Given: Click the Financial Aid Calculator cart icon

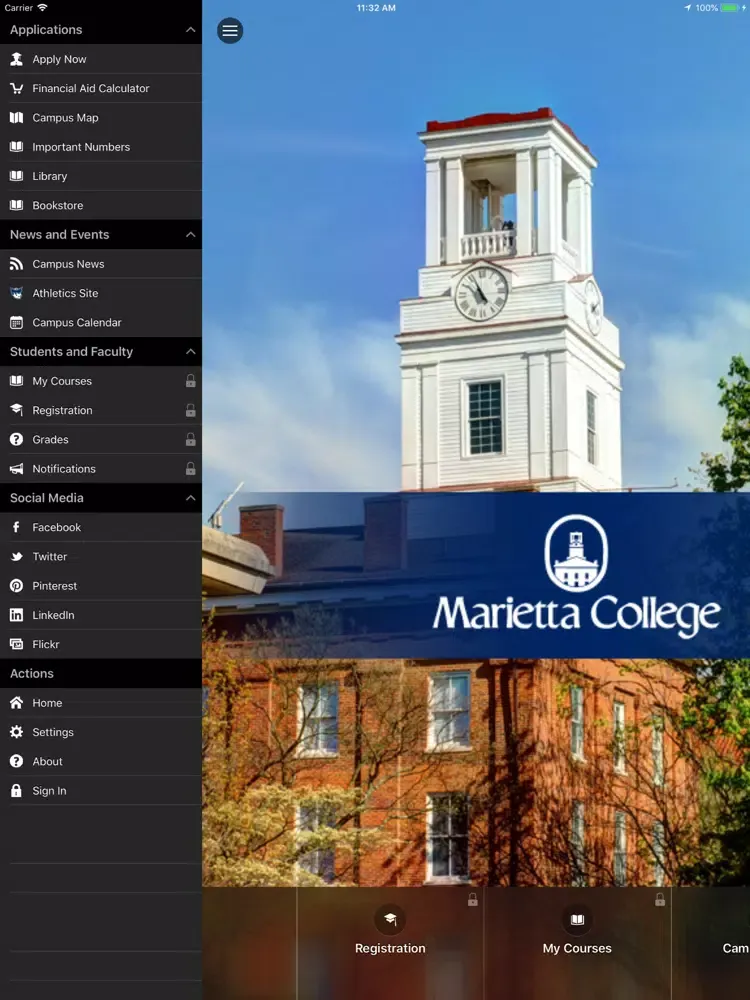Looking at the screenshot, I should pos(17,89).
